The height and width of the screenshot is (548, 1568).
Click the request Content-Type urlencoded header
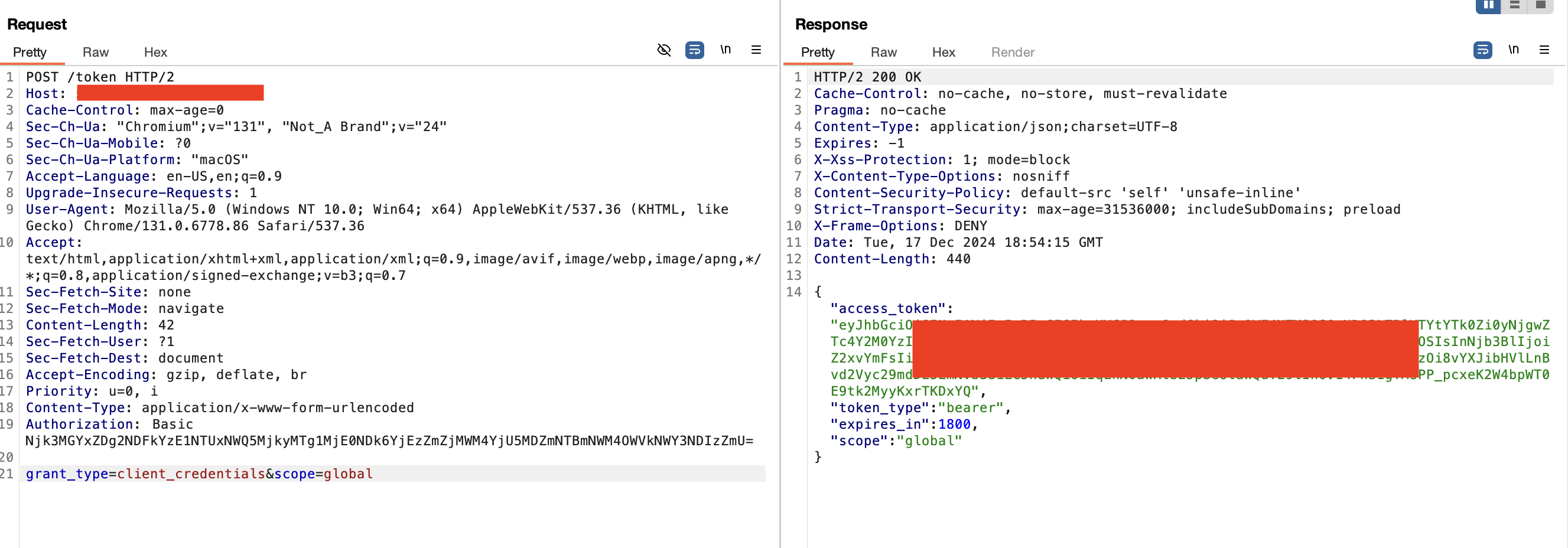click(x=220, y=407)
